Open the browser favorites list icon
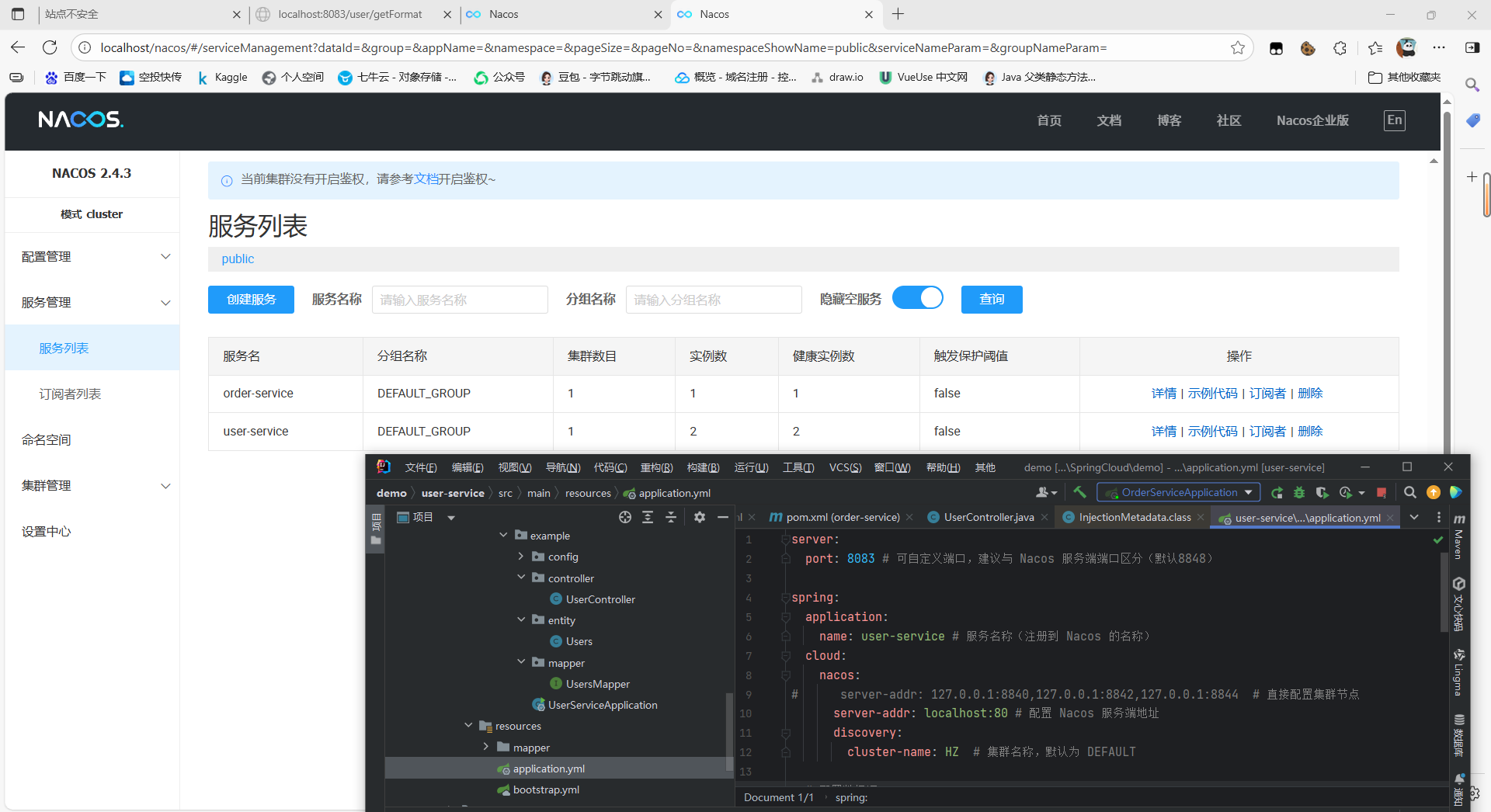1491x812 pixels. pyautogui.click(x=1375, y=48)
